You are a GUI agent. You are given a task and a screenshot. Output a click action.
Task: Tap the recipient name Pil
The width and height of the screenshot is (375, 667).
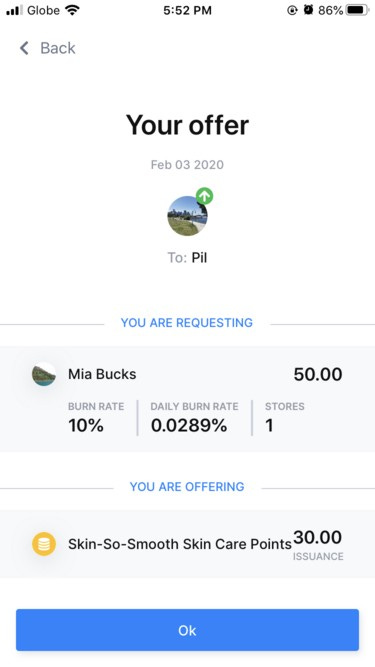click(x=199, y=258)
